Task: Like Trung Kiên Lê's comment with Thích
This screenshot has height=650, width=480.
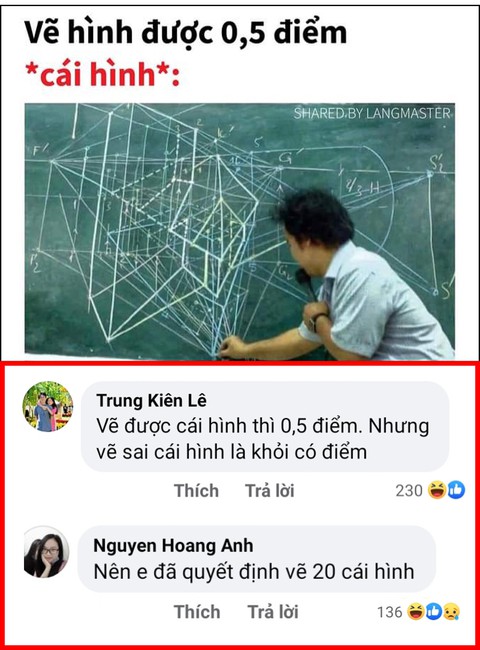Action: (196, 491)
